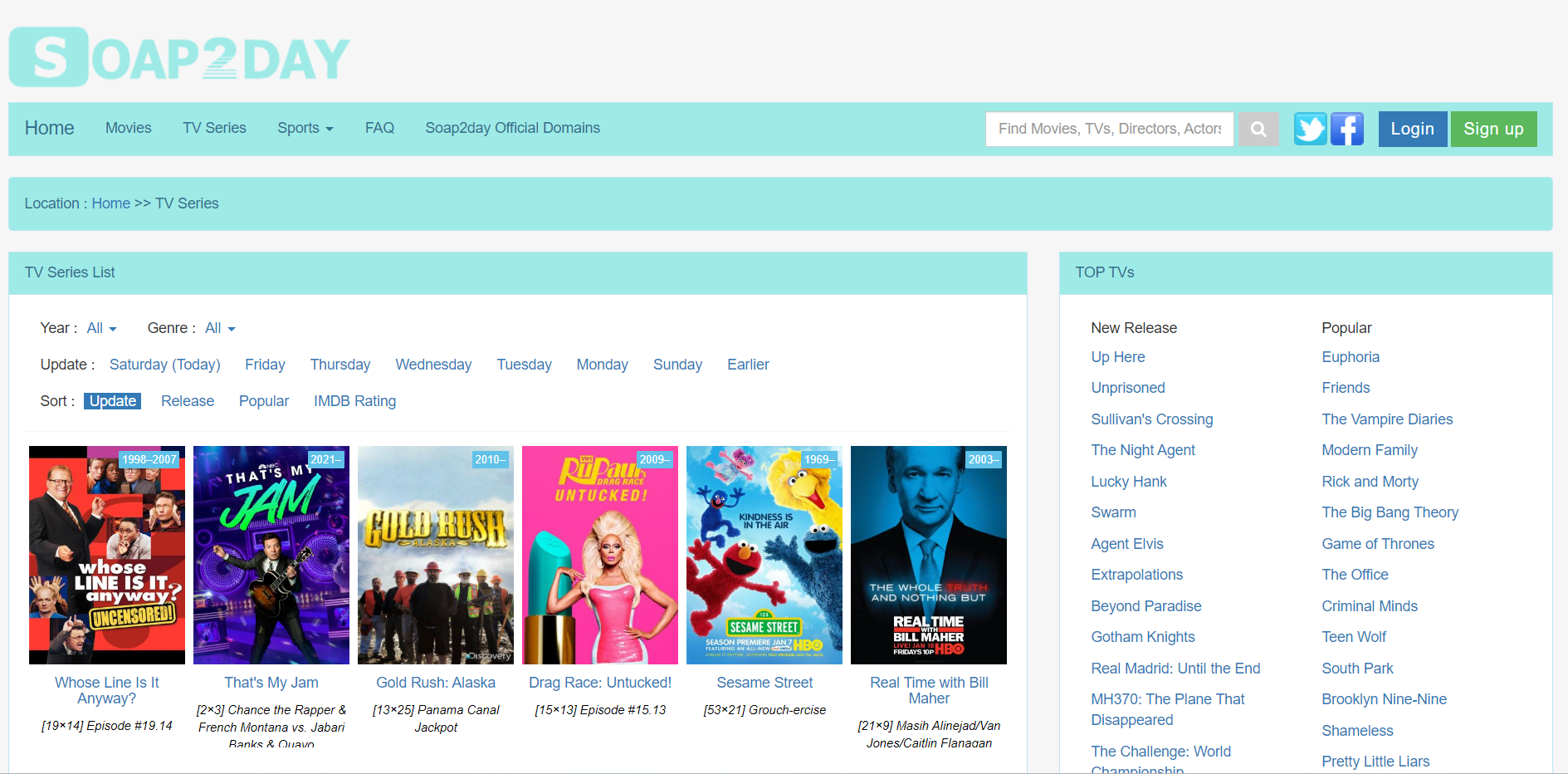Click the Login button
This screenshot has height=774, width=1568.
[x=1413, y=129]
